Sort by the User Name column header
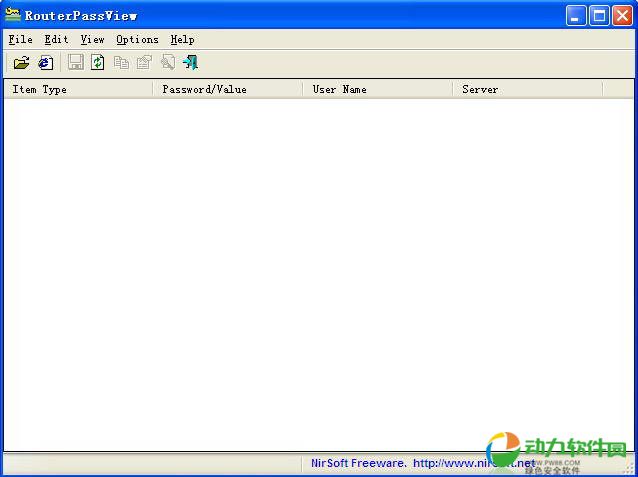Viewport: 638px width, 477px height. [x=378, y=89]
